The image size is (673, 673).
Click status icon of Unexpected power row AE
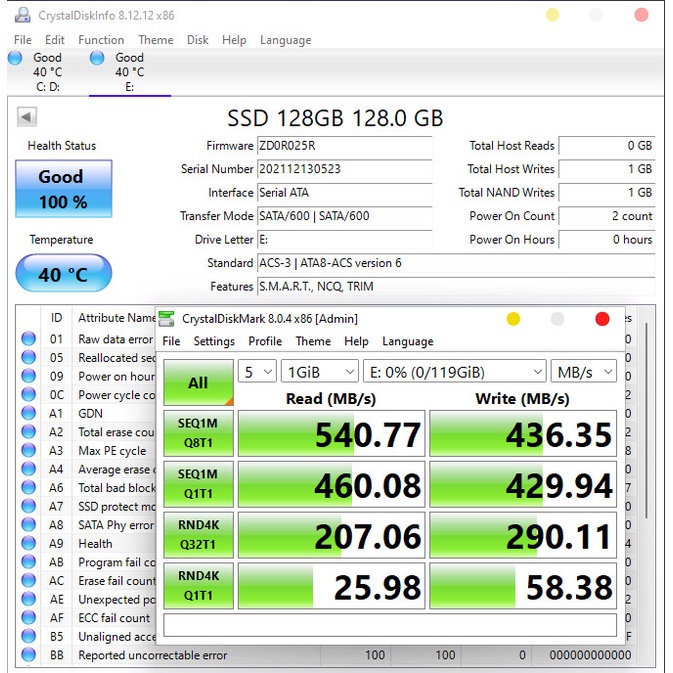pos(29,599)
